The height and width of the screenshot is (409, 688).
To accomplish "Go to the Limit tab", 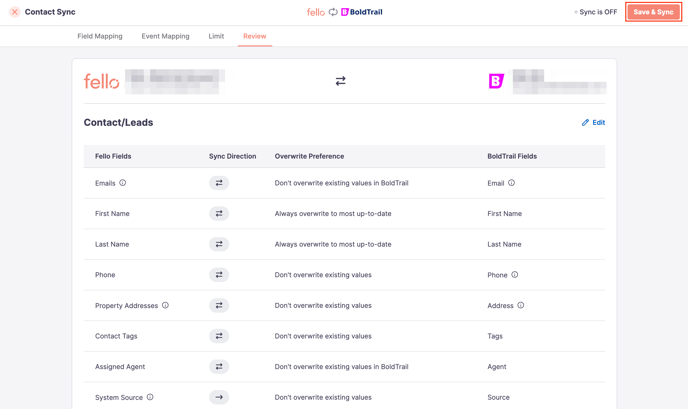I will pos(216,36).
